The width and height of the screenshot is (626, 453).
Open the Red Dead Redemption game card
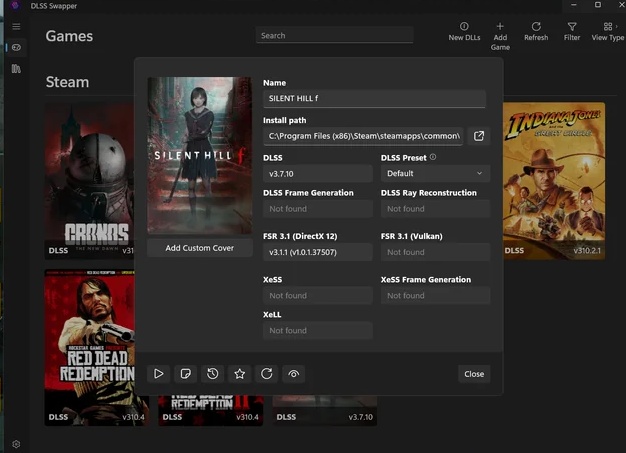[89, 347]
